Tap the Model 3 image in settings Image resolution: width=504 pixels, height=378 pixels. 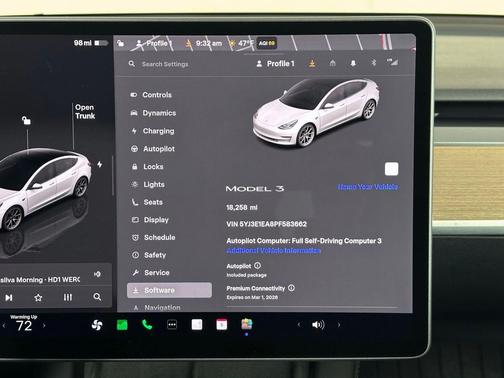click(316, 113)
